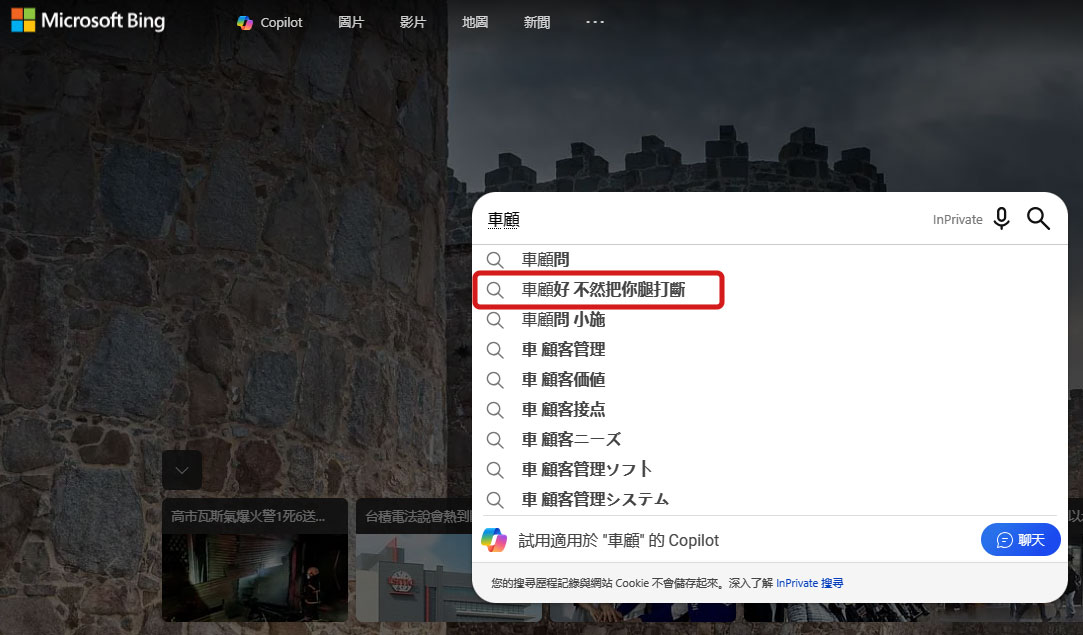This screenshot has width=1083, height=635.
Task: Select suggestion 車 顧客接点
Action: click(769, 409)
